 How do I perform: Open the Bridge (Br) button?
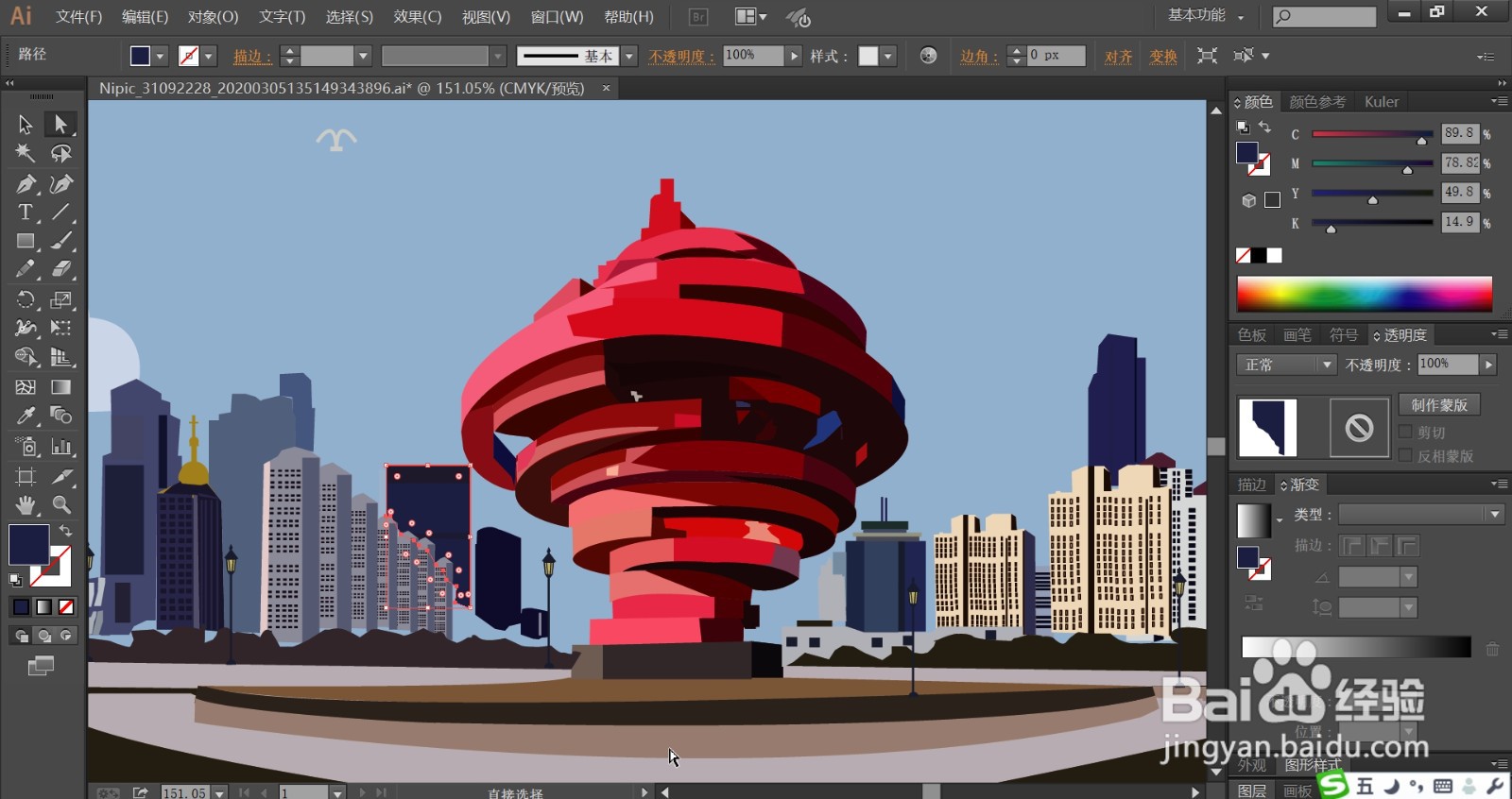coord(698,17)
